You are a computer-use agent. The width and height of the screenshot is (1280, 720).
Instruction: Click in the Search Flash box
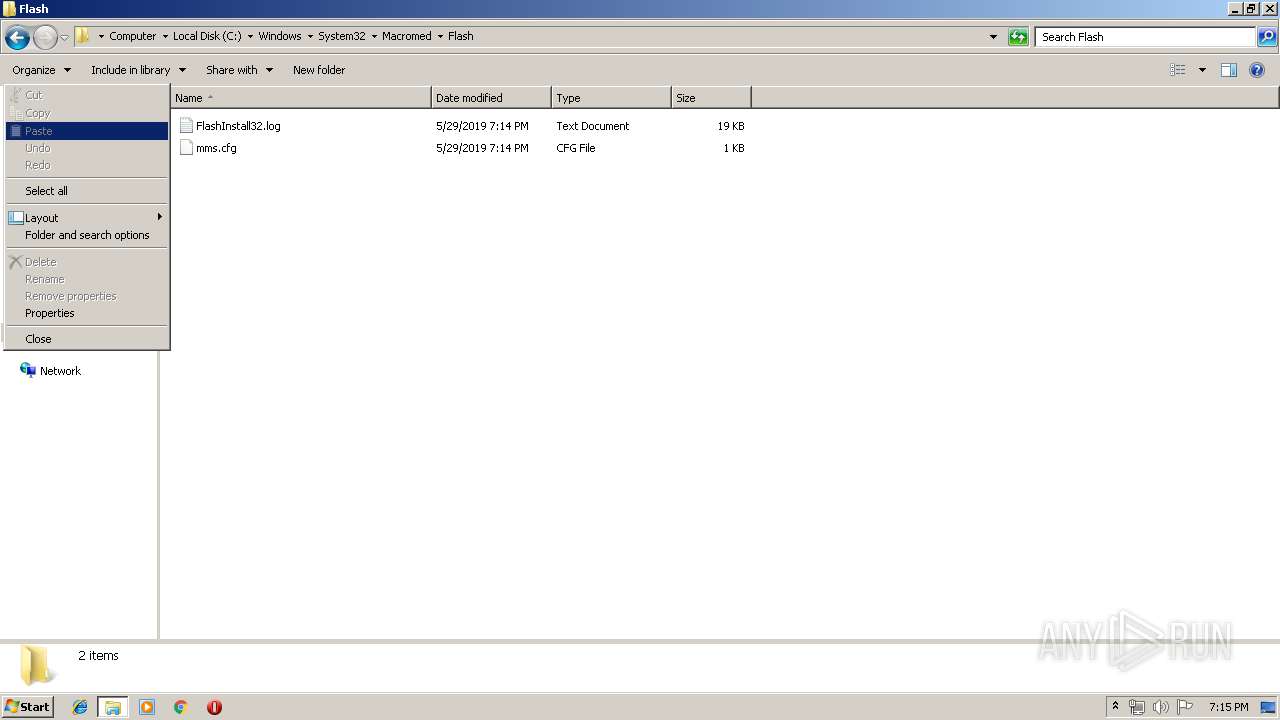point(1145,37)
